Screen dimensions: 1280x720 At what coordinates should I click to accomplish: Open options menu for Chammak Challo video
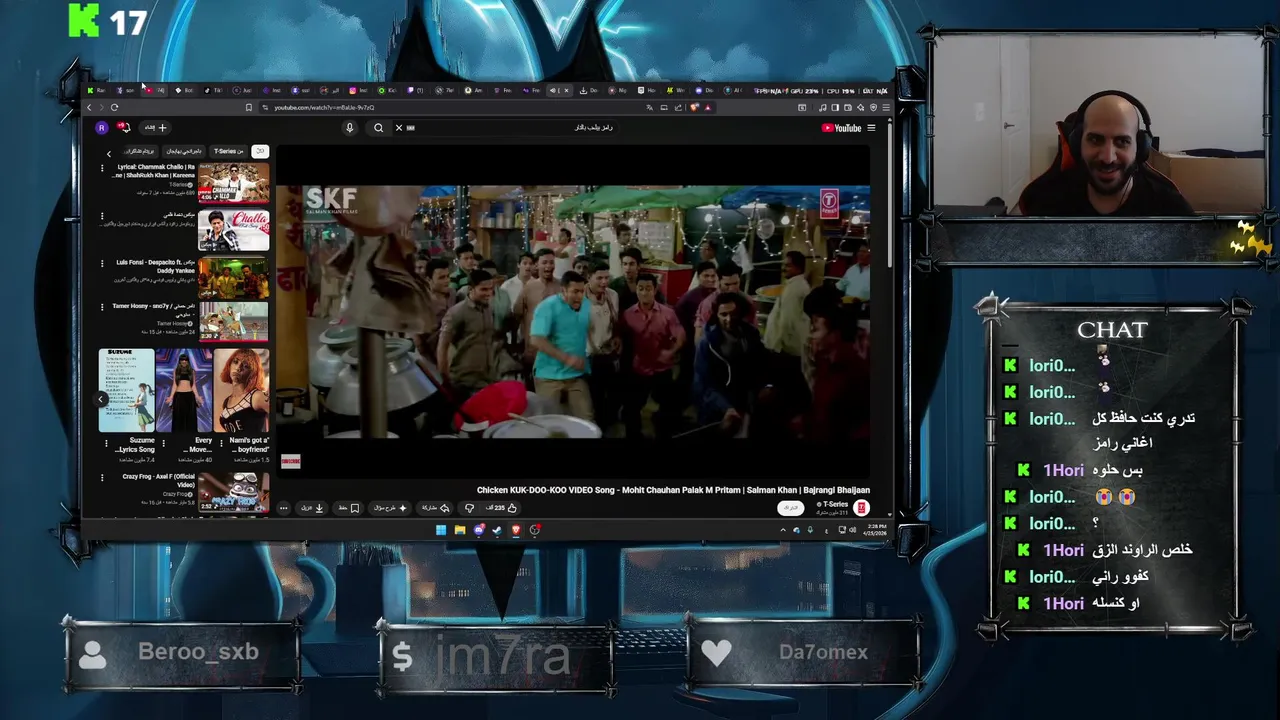[x=101, y=168]
